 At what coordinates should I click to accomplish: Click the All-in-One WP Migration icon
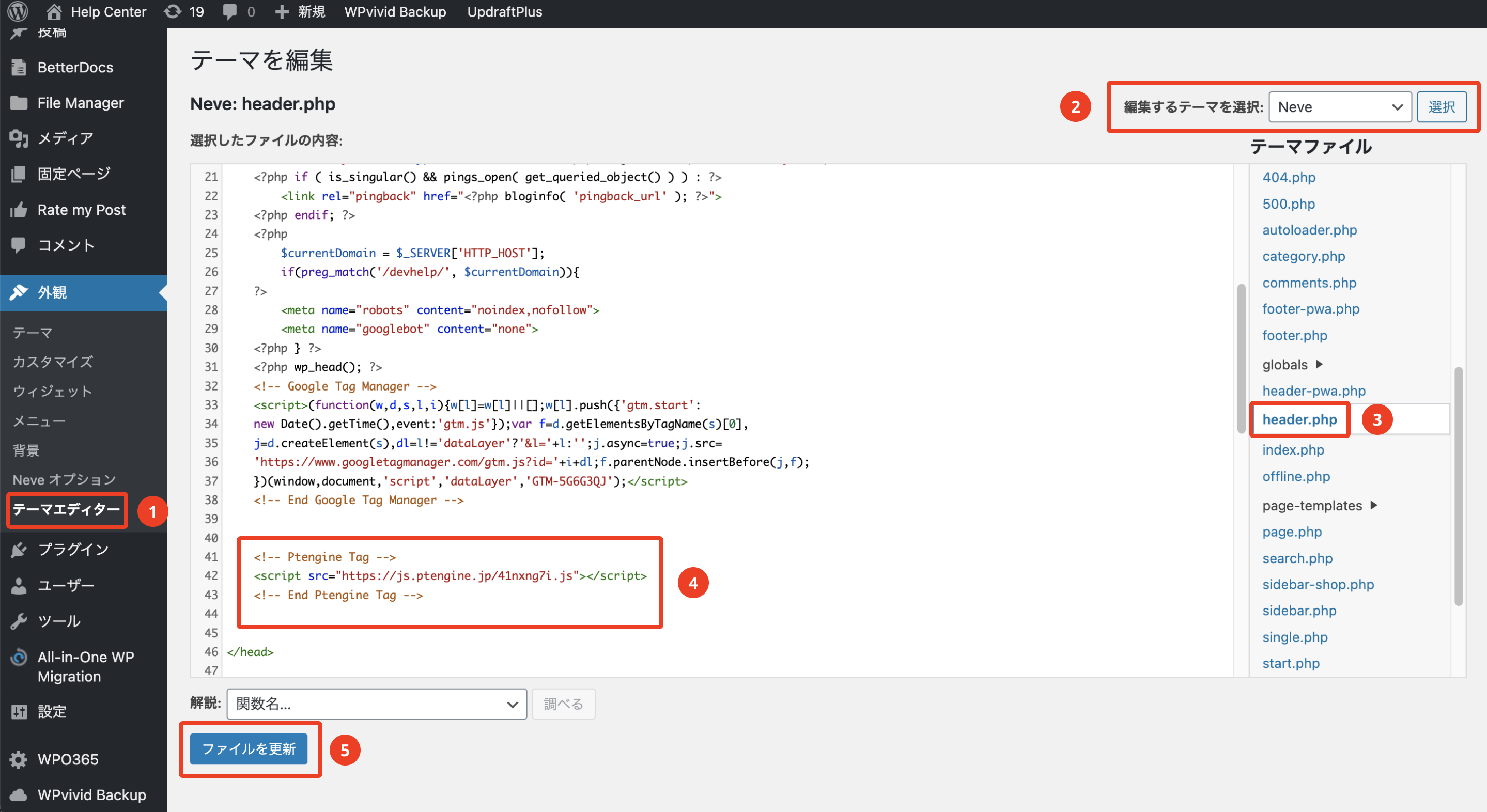click(x=19, y=658)
